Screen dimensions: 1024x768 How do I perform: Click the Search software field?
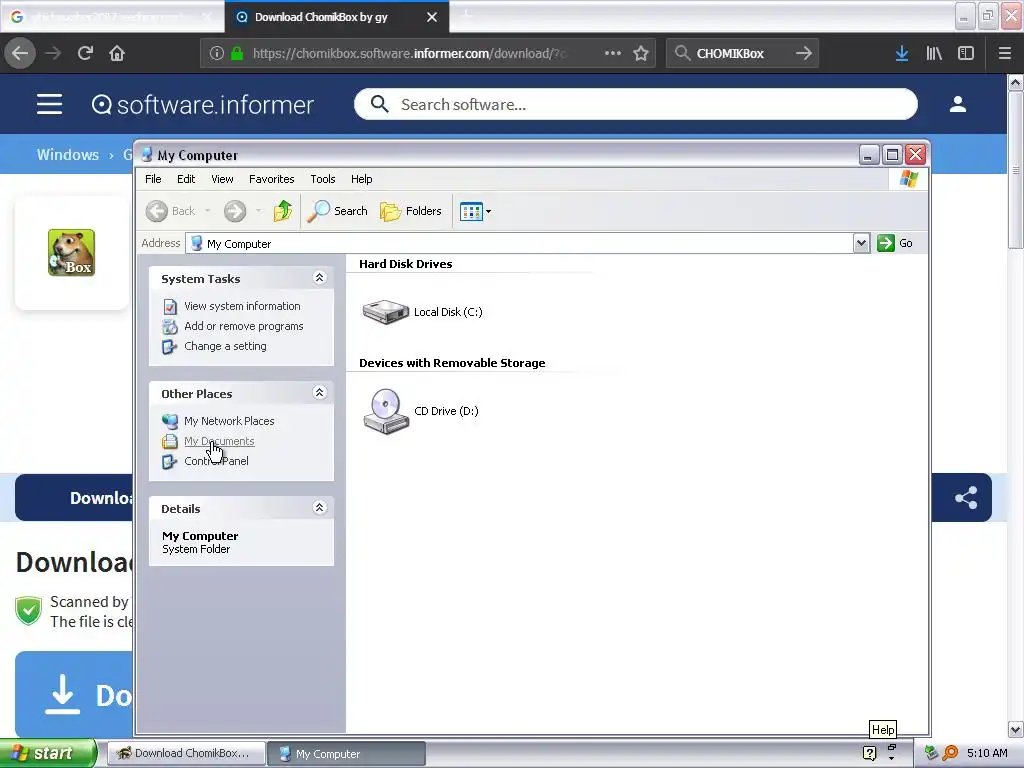coord(636,104)
